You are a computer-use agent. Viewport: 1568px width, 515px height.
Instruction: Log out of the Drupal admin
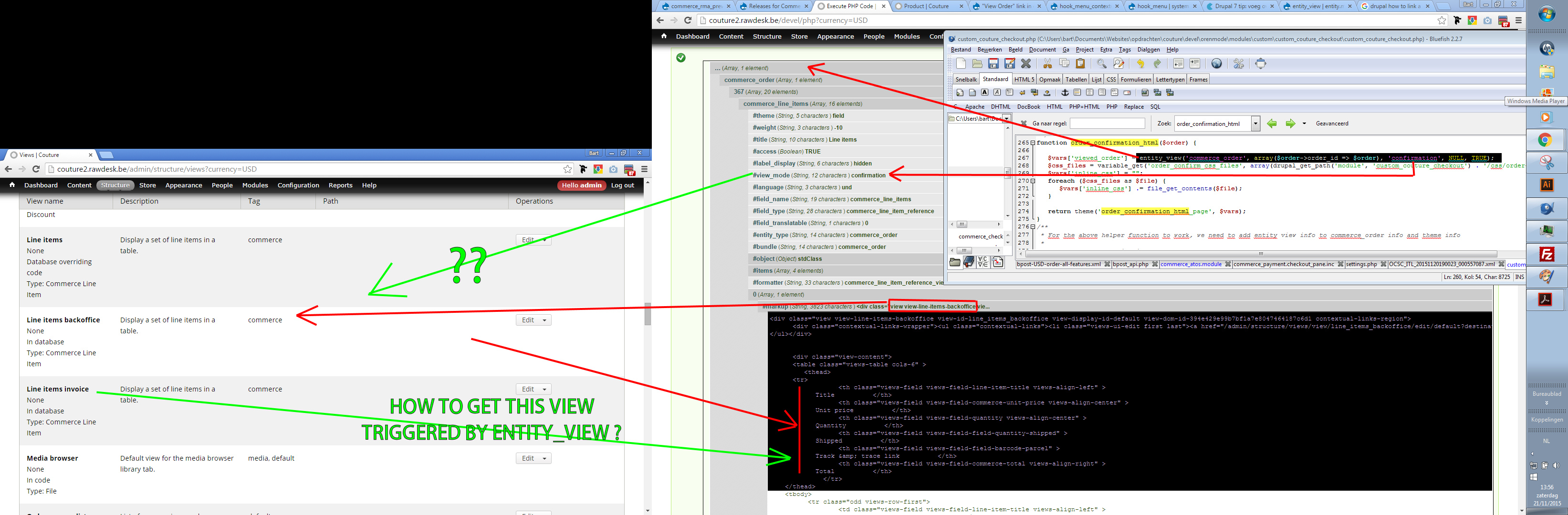622,185
